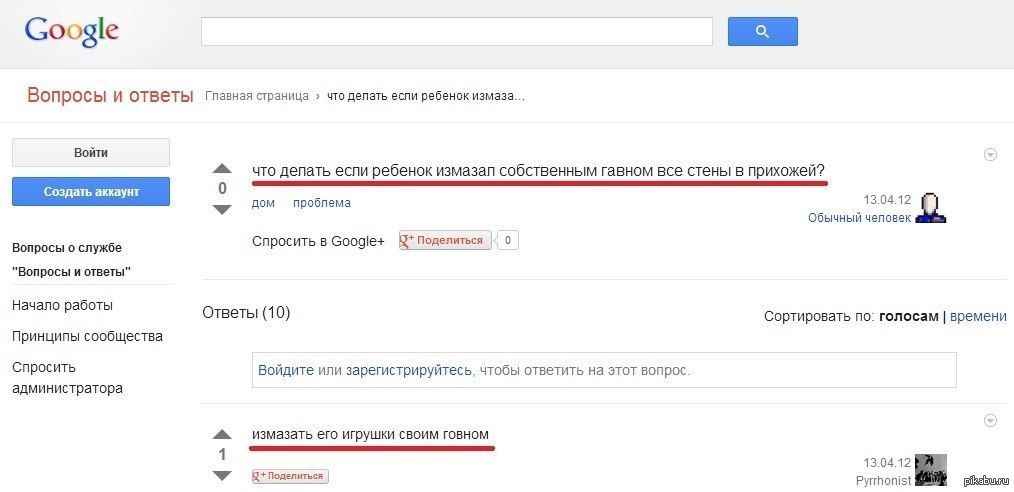
Task: Upvote the question with the up arrow
Action: click(x=222, y=168)
